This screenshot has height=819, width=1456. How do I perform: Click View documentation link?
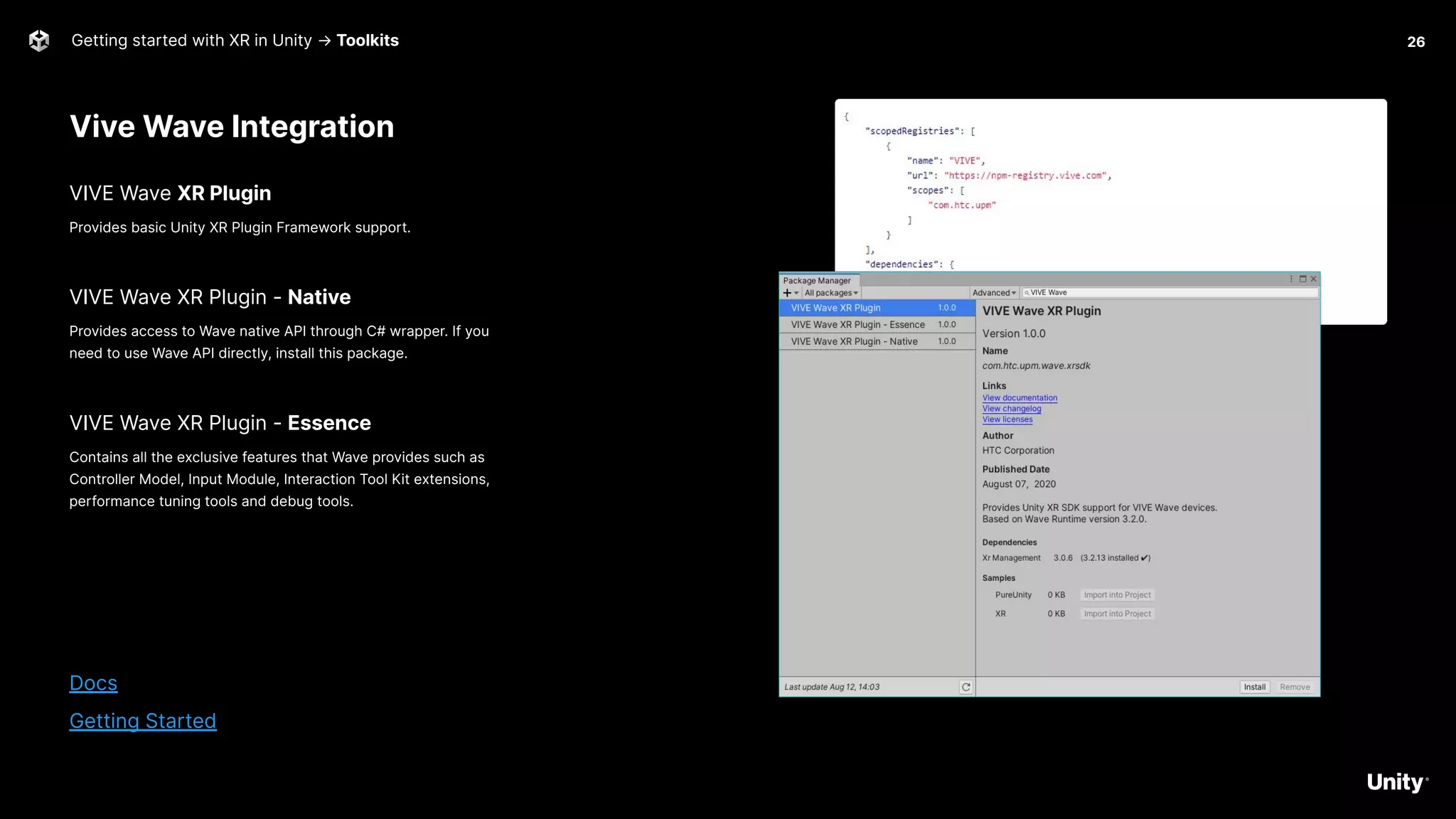coord(1019,398)
